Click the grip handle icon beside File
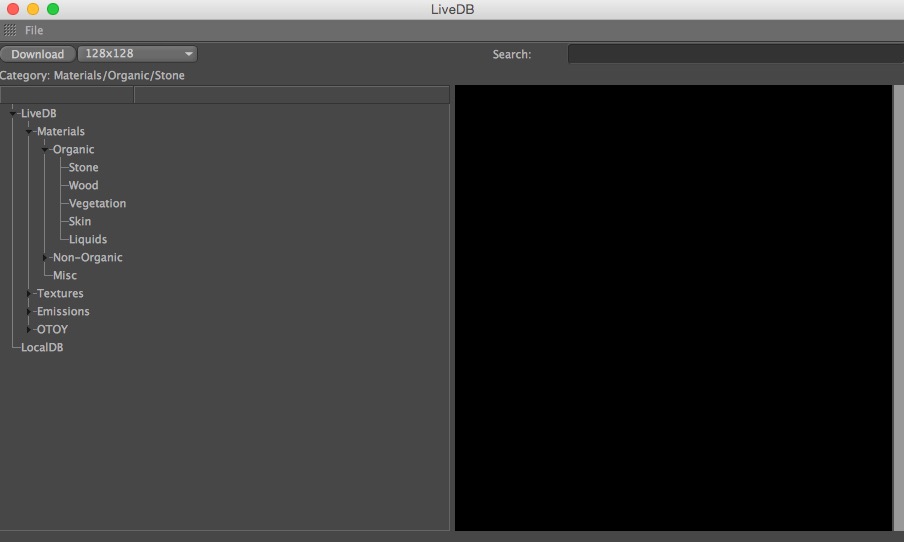The image size is (904, 542). coord(10,30)
